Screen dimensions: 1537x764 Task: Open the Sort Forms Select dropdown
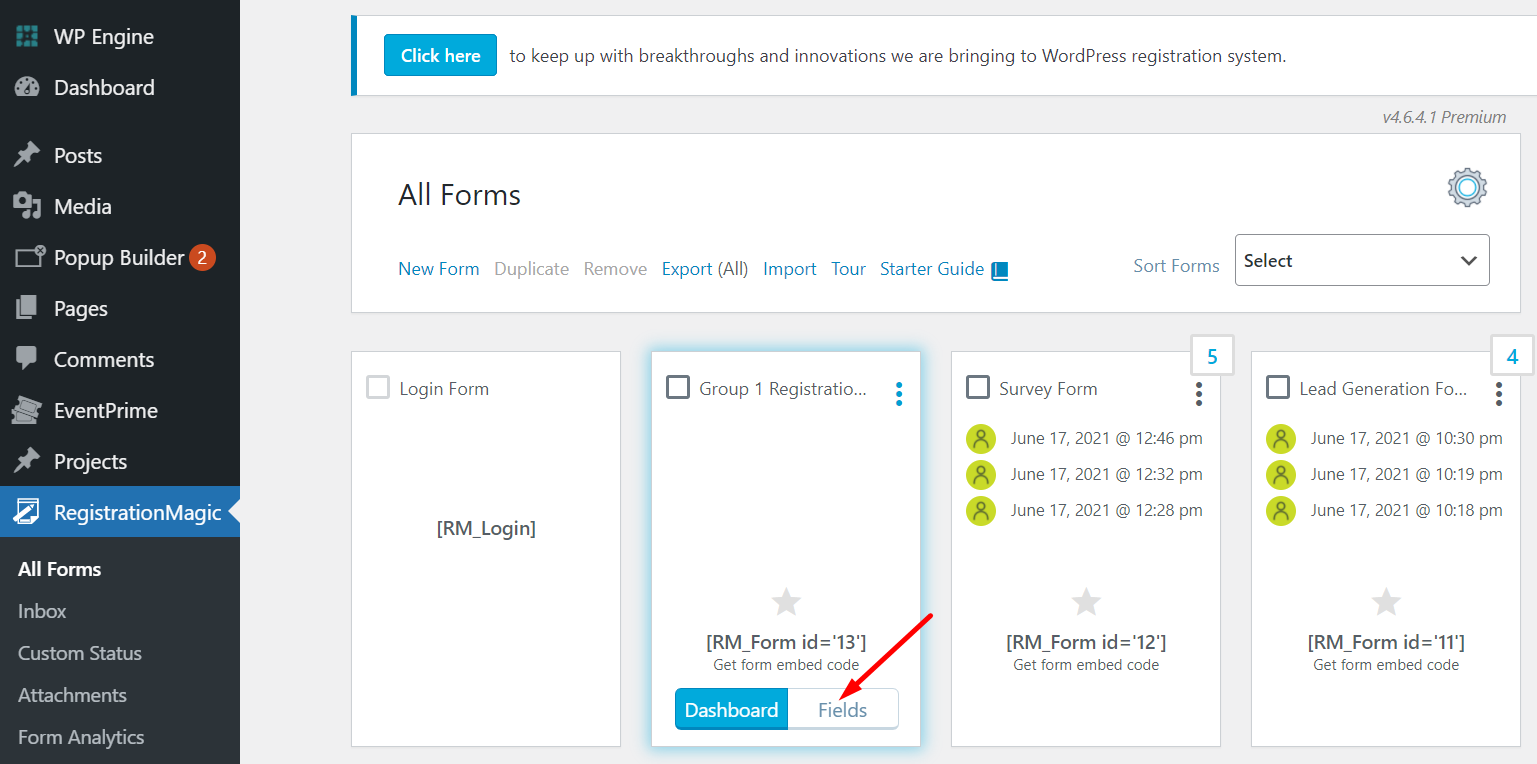tap(1362, 259)
